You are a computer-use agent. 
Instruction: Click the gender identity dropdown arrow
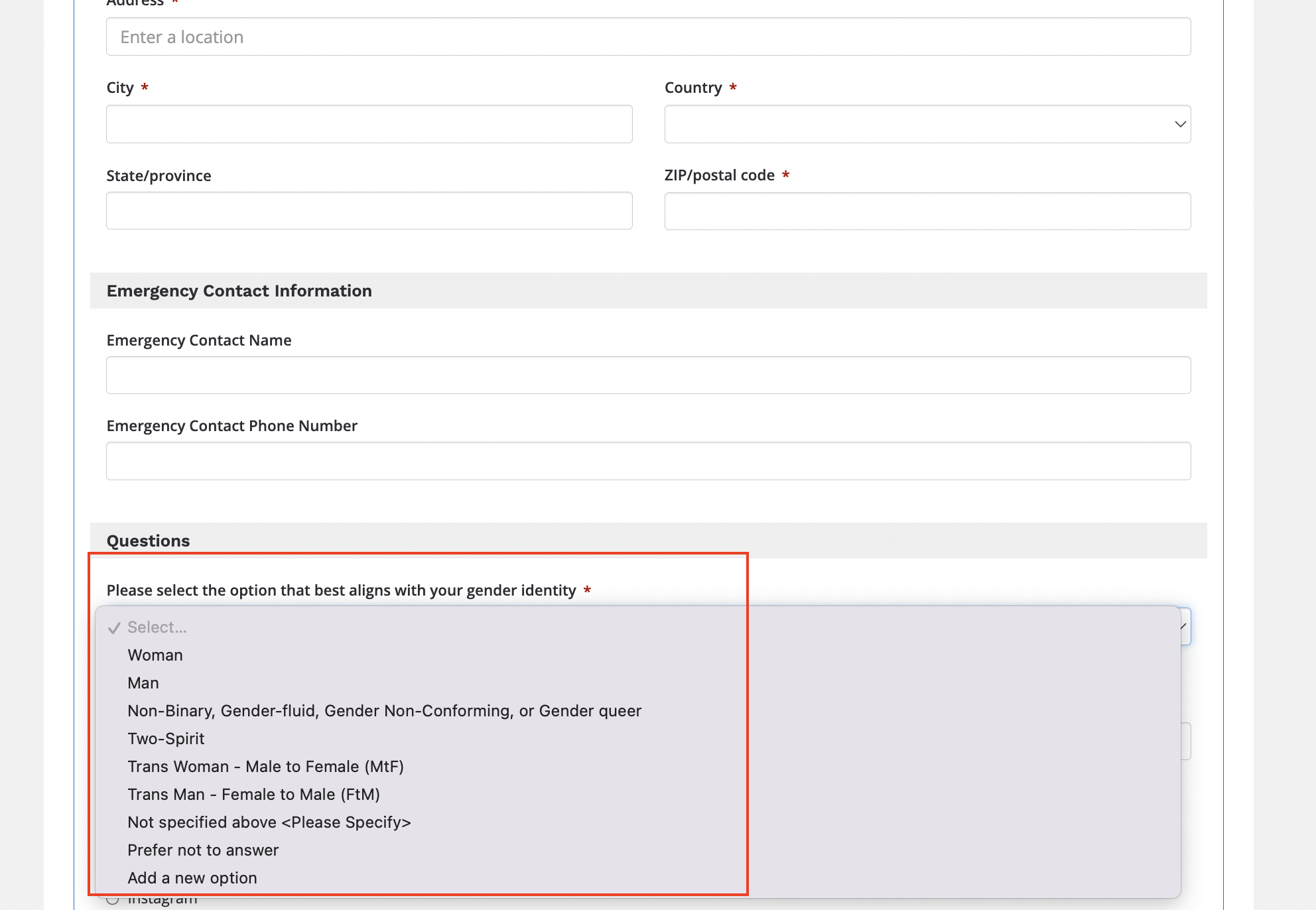tap(1184, 626)
